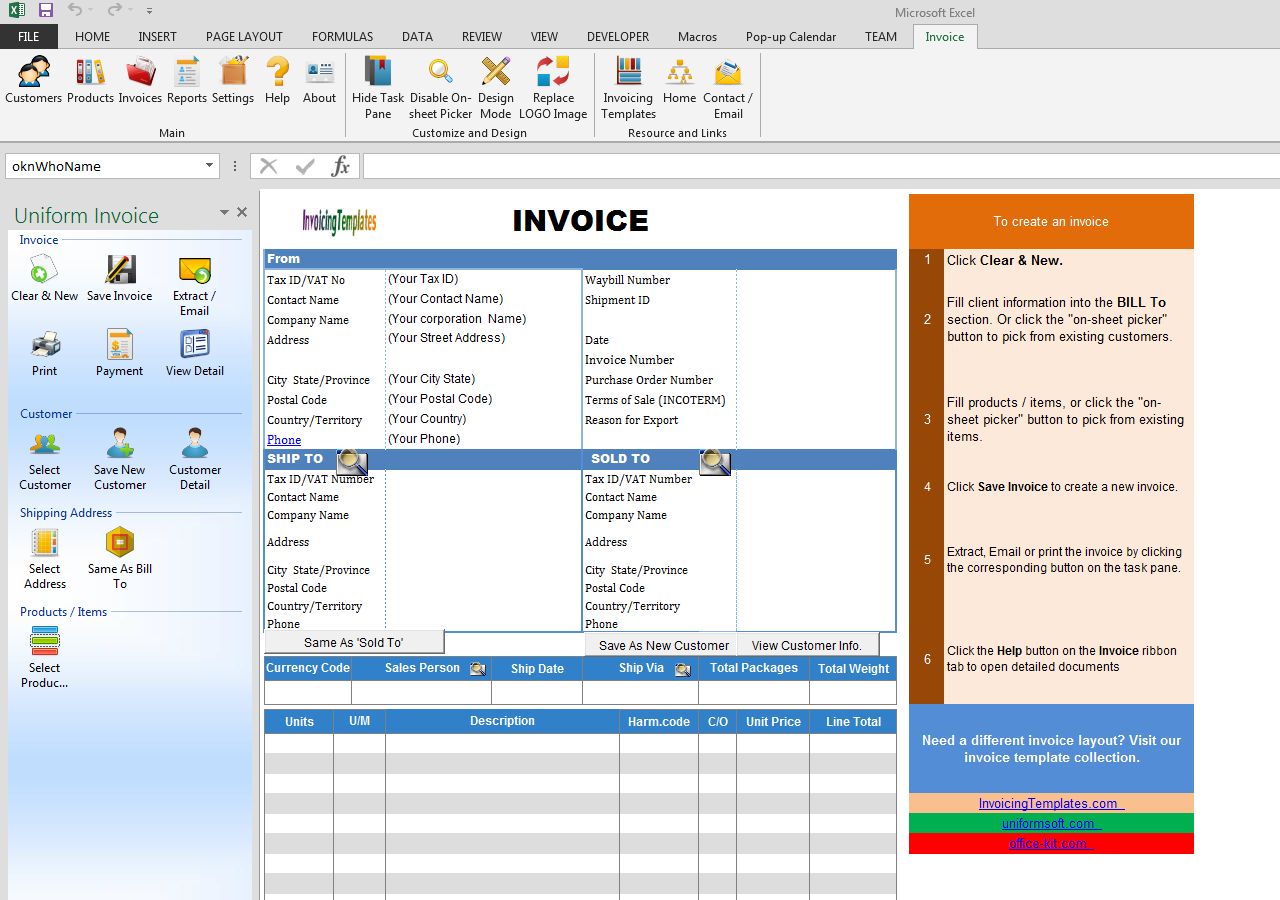Toggle Hide Task Pane button
Image resolution: width=1280 pixels, height=900 pixels.
[x=378, y=87]
